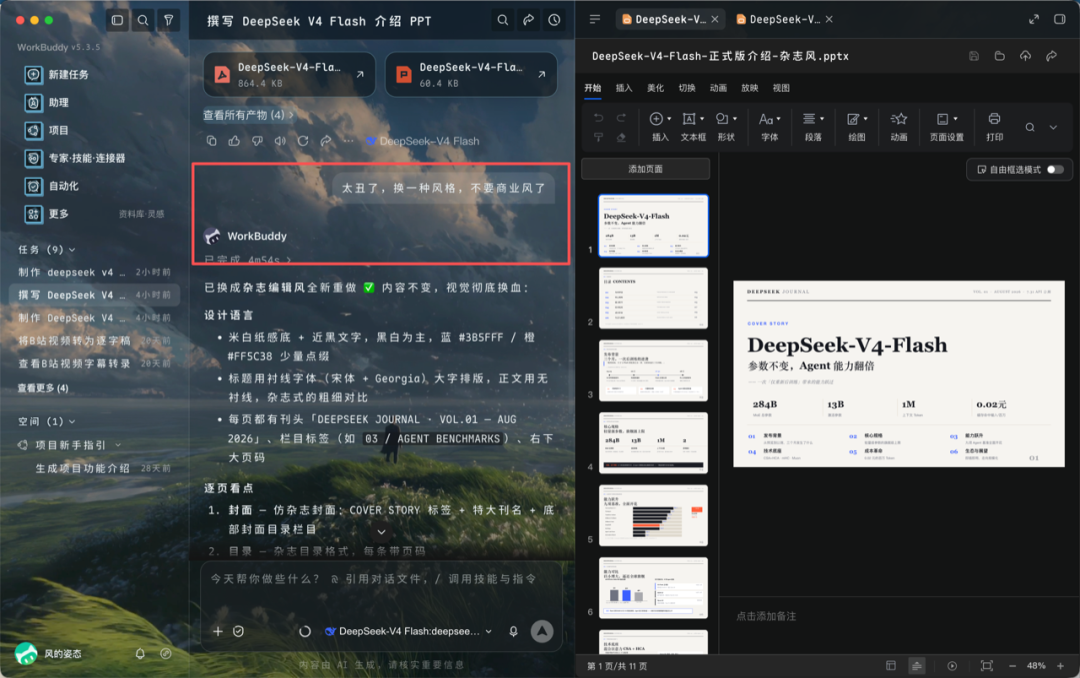Viewport: 1080px width, 678px height.
Task: Click the 添加页面 button
Action: click(645, 169)
